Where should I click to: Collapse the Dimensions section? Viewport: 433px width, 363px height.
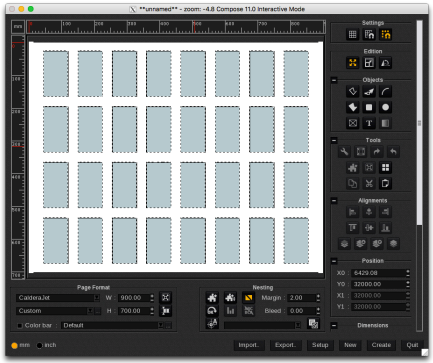pyautogui.click(x=334, y=325)
